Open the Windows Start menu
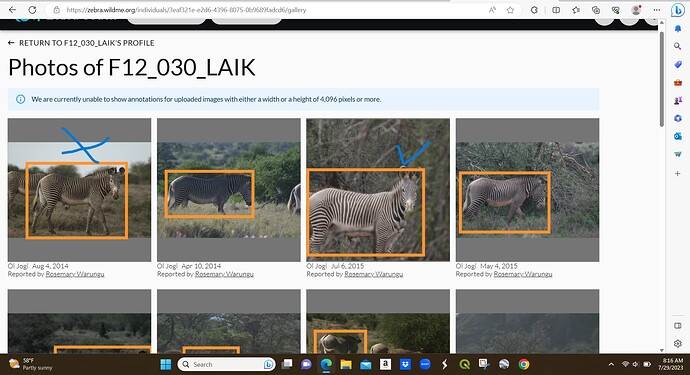 click(x=165, y=364)
